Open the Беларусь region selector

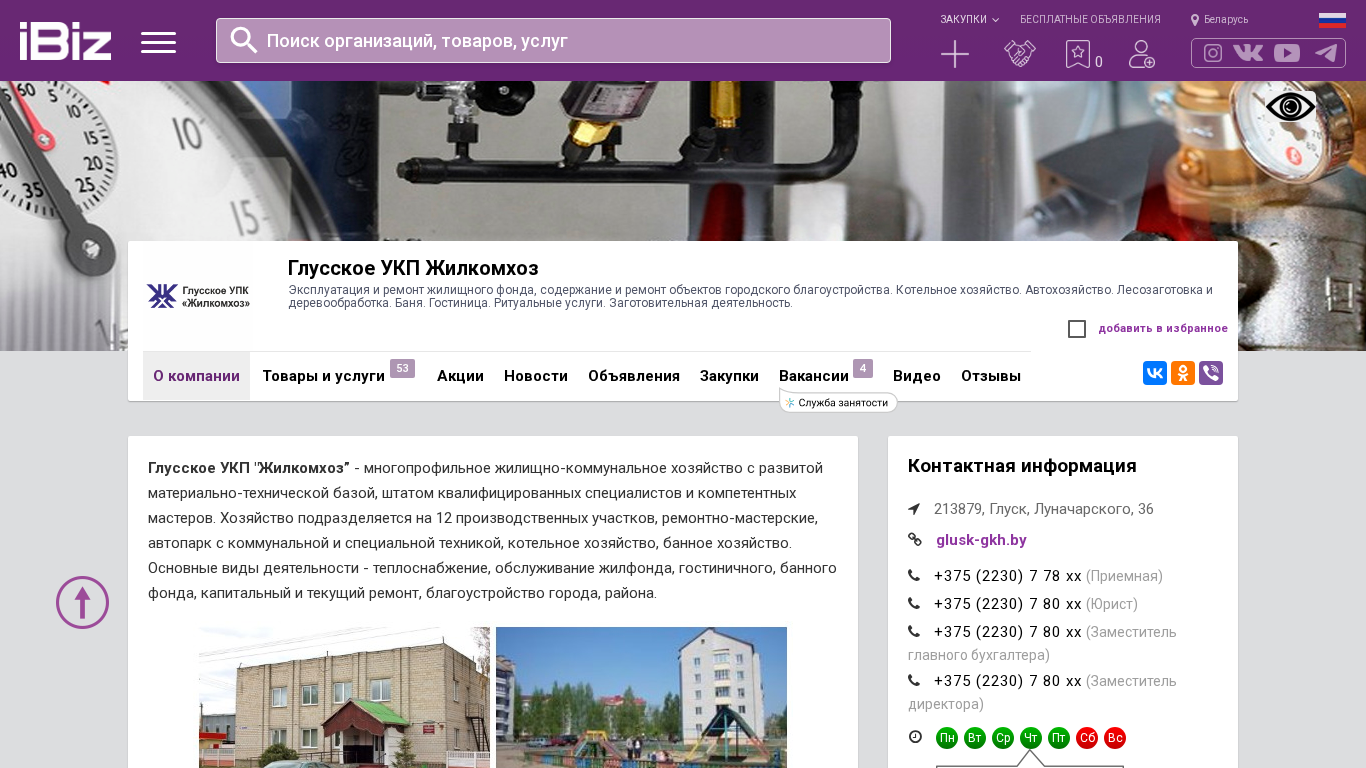1219,20
